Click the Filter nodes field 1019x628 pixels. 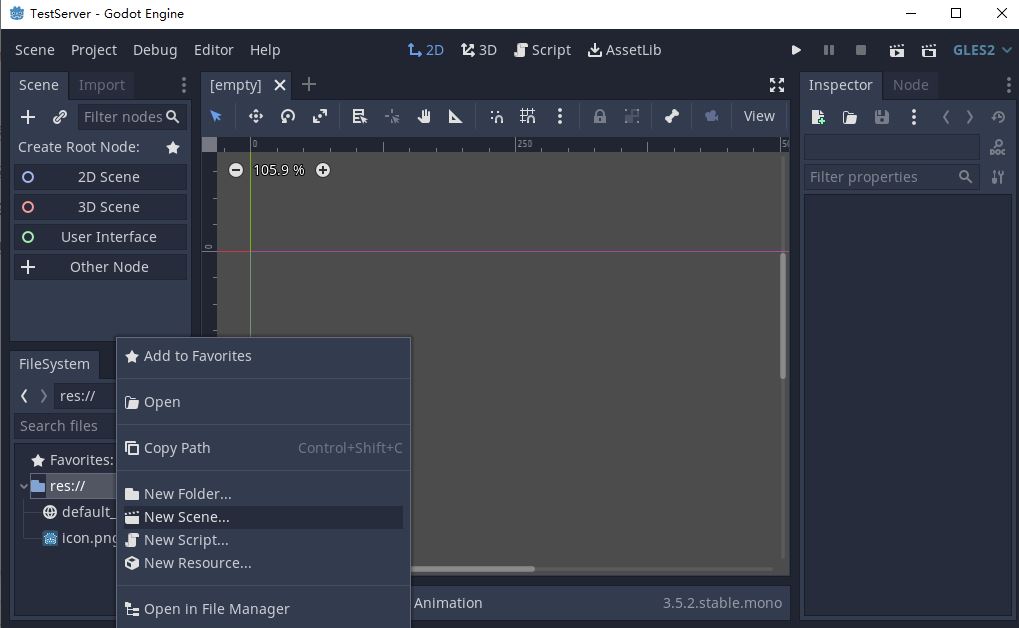coord(132,117)
